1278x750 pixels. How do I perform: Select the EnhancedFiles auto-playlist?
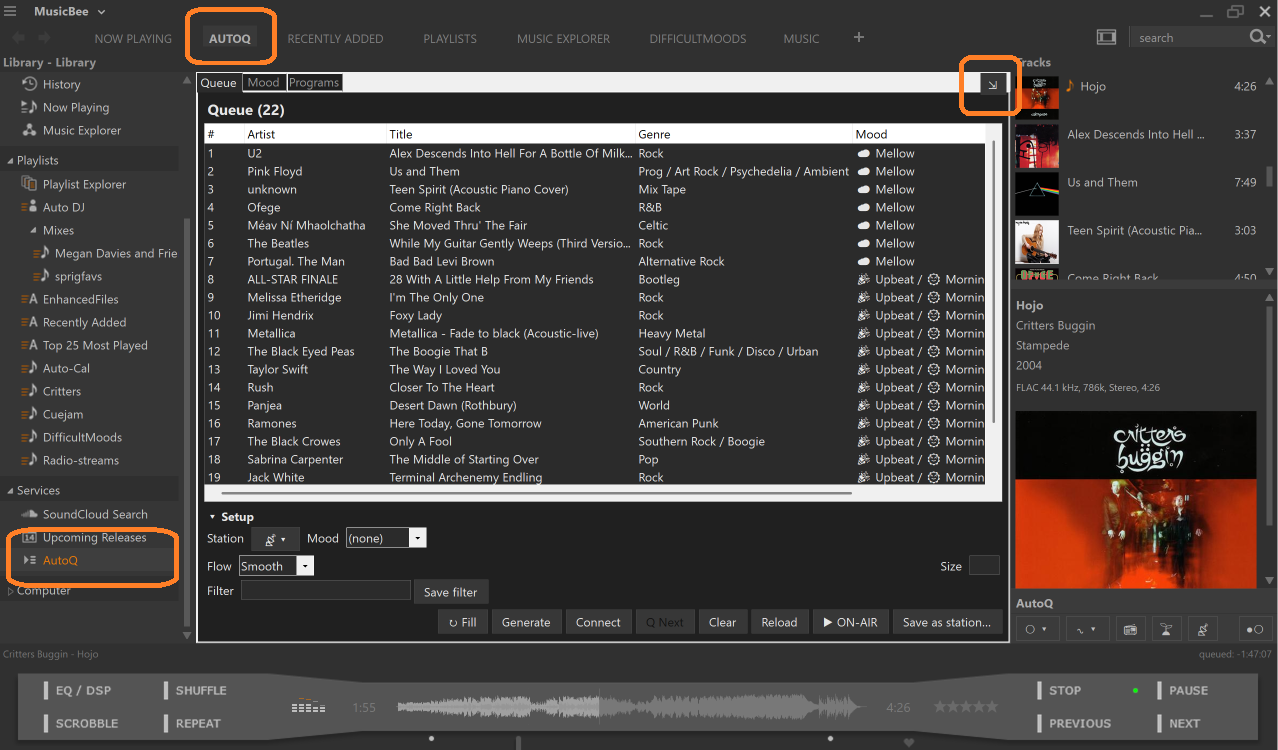coord(80,299)
